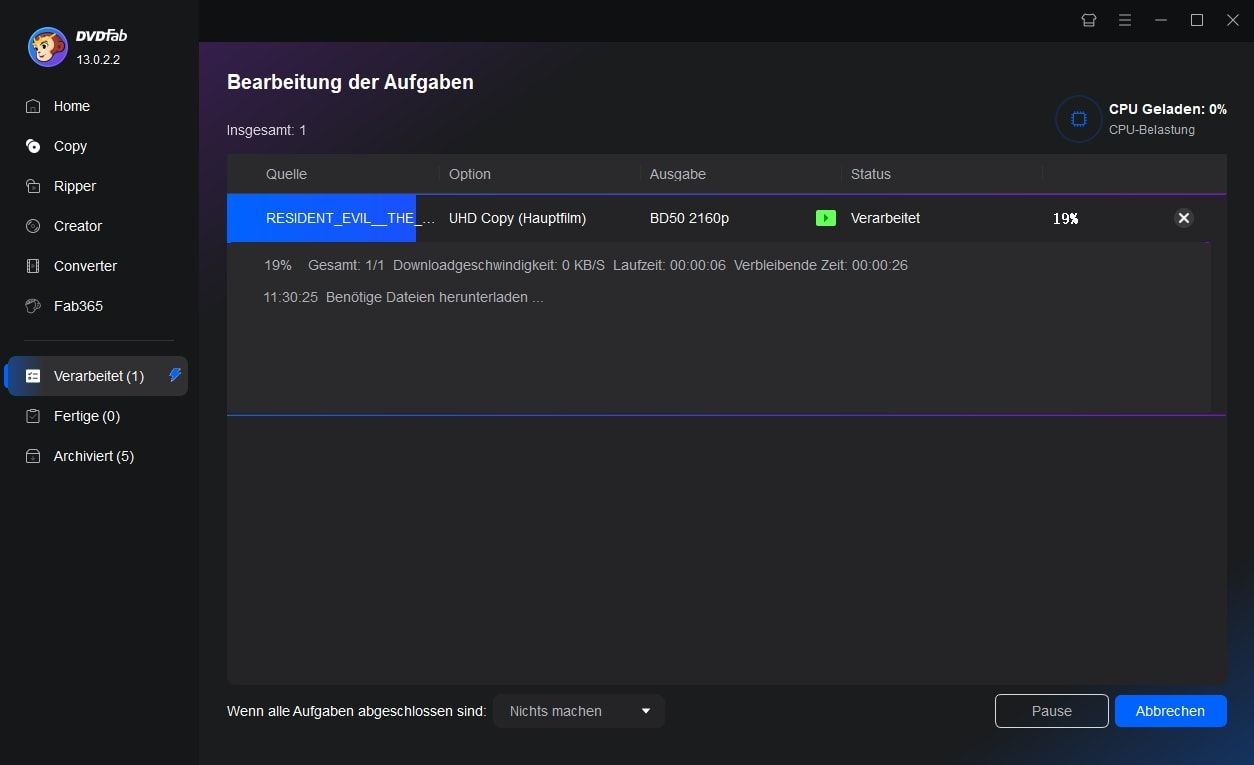This screenshot has width=1254, height=765.
Task: Click the Abbrechen button
Action: click(x=1170, y=711)
